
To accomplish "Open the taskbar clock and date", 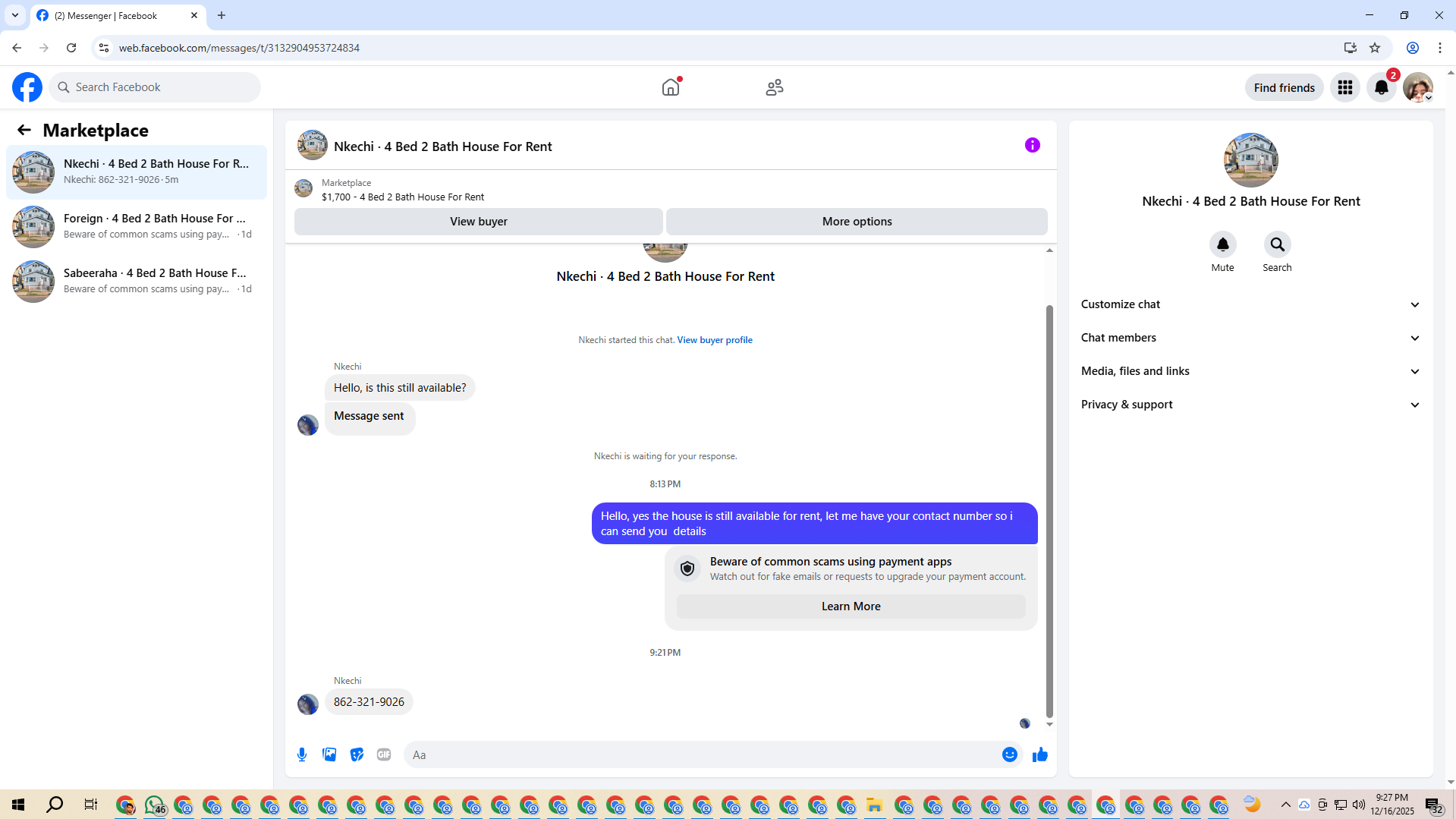I will [1392, 805].
